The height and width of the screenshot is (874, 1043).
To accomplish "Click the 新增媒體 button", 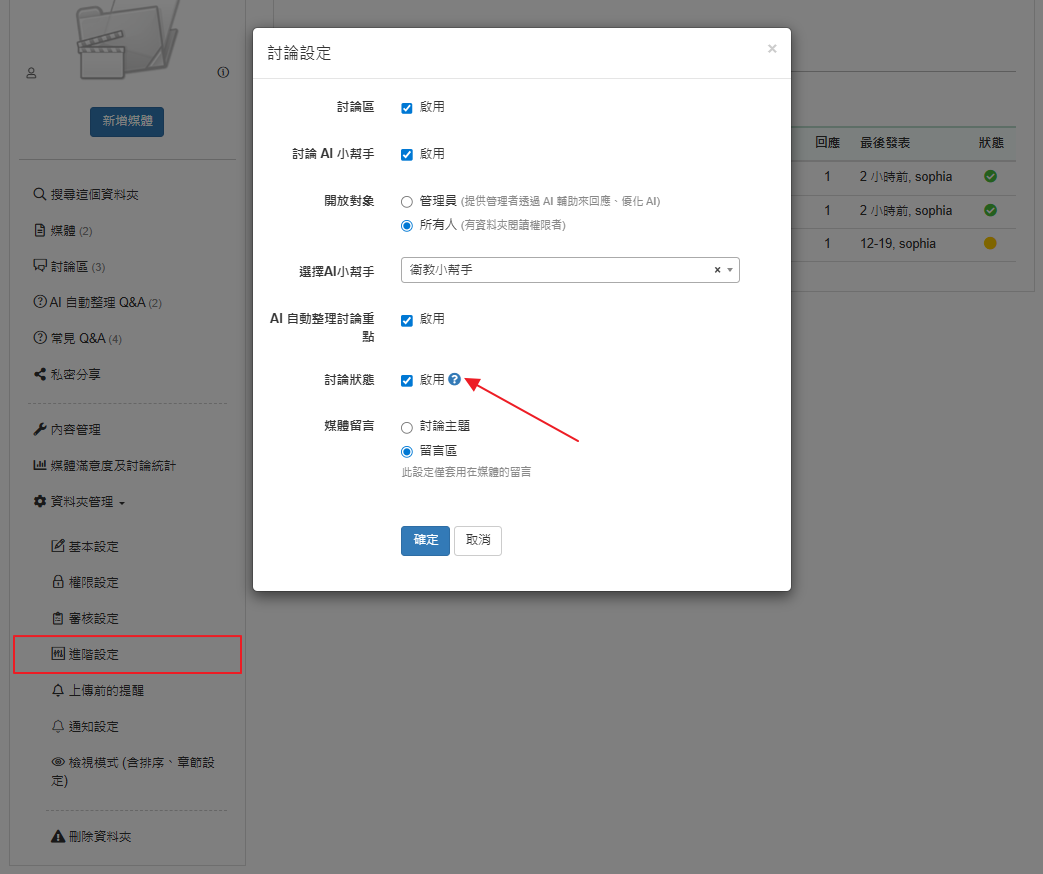I will click(127, 121).
